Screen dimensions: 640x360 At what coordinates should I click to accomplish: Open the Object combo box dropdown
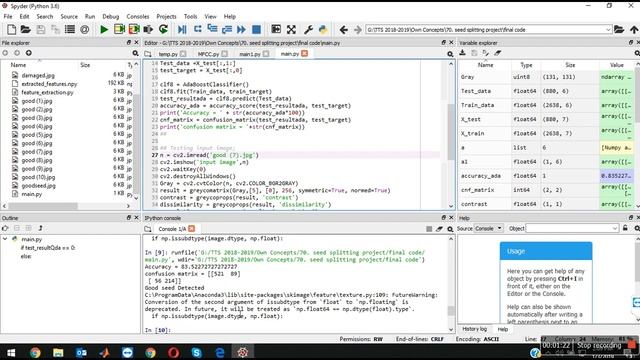click(615, 229)
